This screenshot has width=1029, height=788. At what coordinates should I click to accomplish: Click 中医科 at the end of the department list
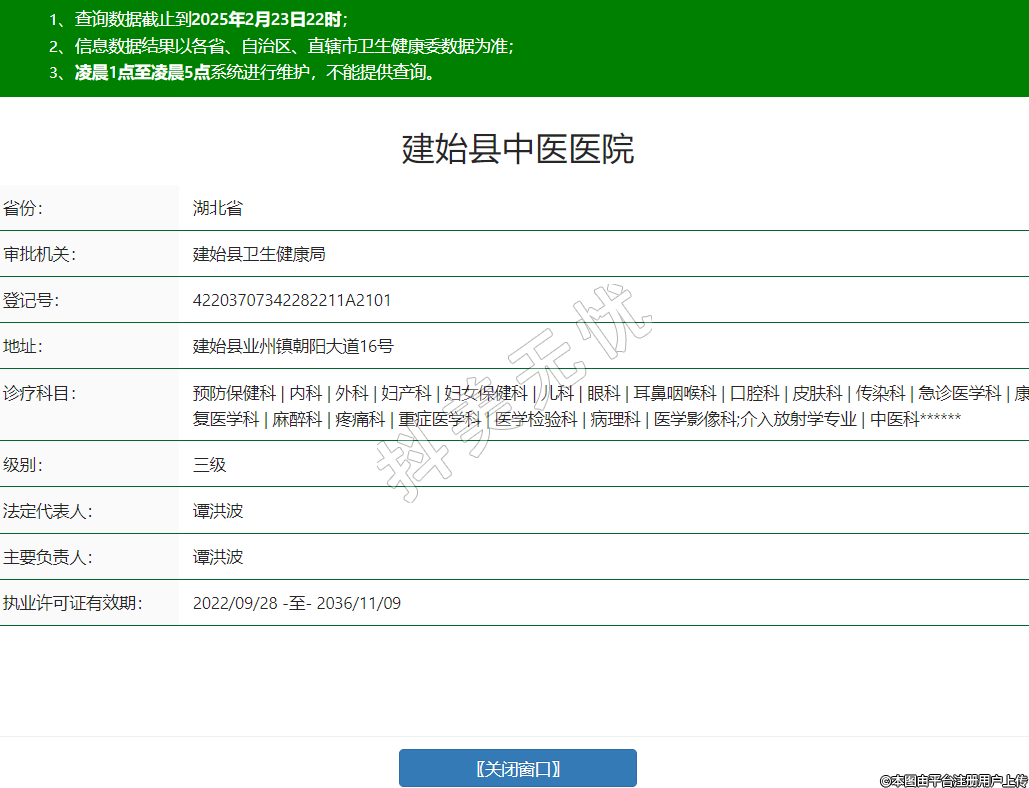click(894, 419)
